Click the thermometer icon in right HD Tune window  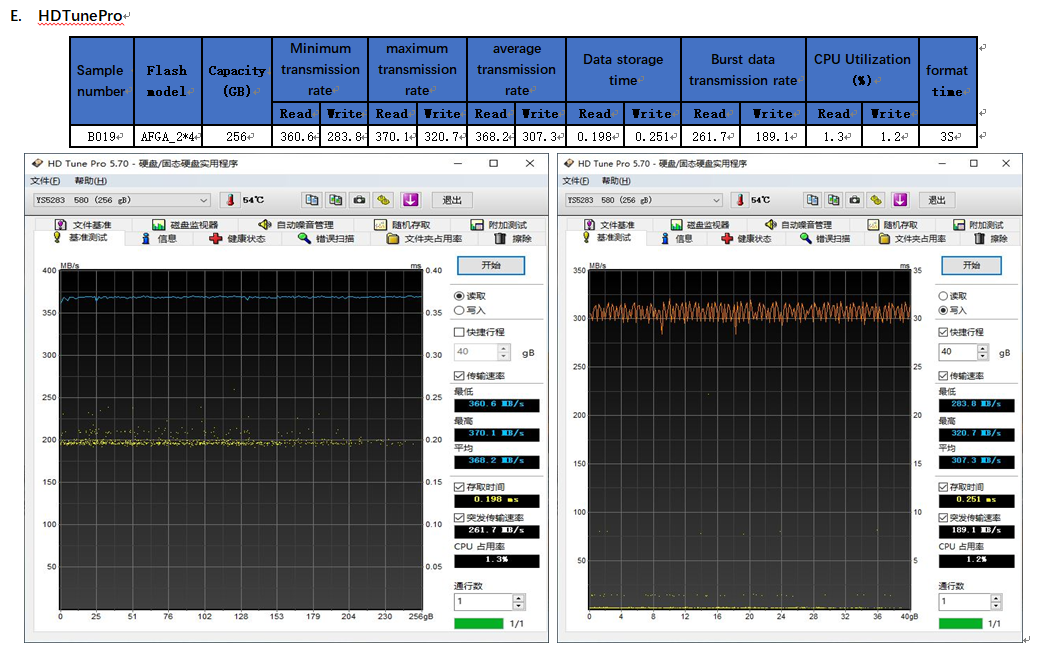(x=740, y=199)
